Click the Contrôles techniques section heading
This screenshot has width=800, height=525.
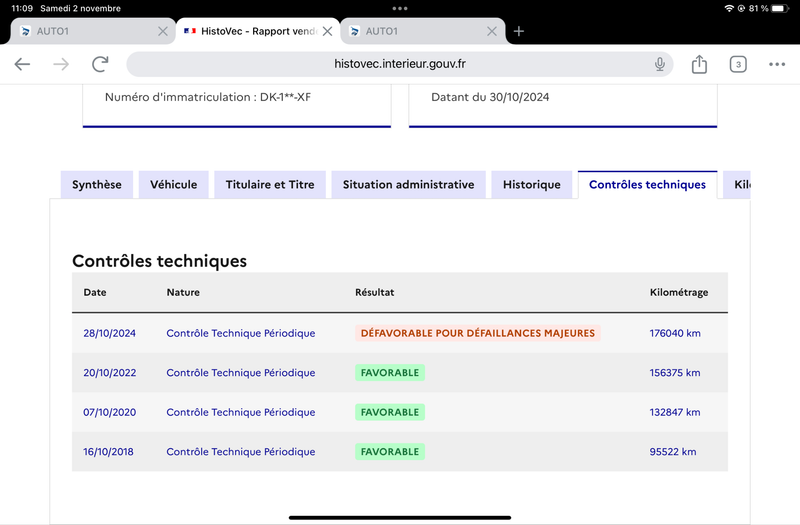click(159, 261)
